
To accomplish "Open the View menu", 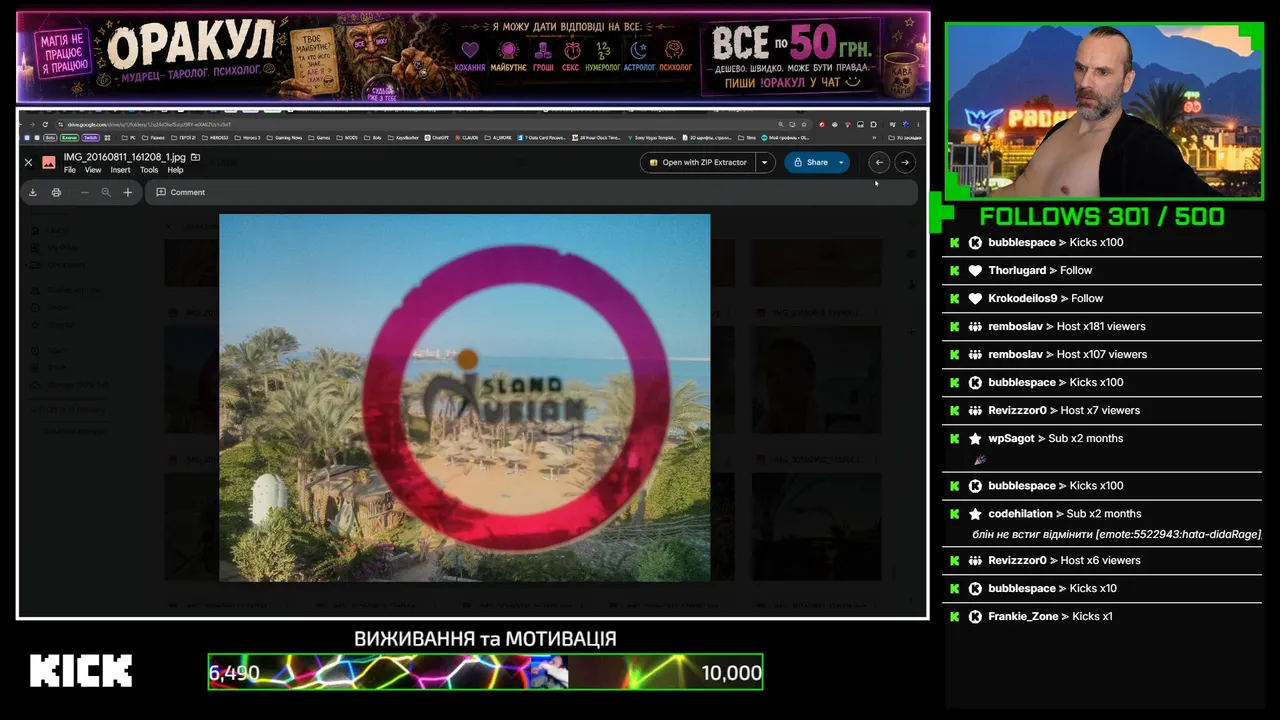I will [93, 170].
